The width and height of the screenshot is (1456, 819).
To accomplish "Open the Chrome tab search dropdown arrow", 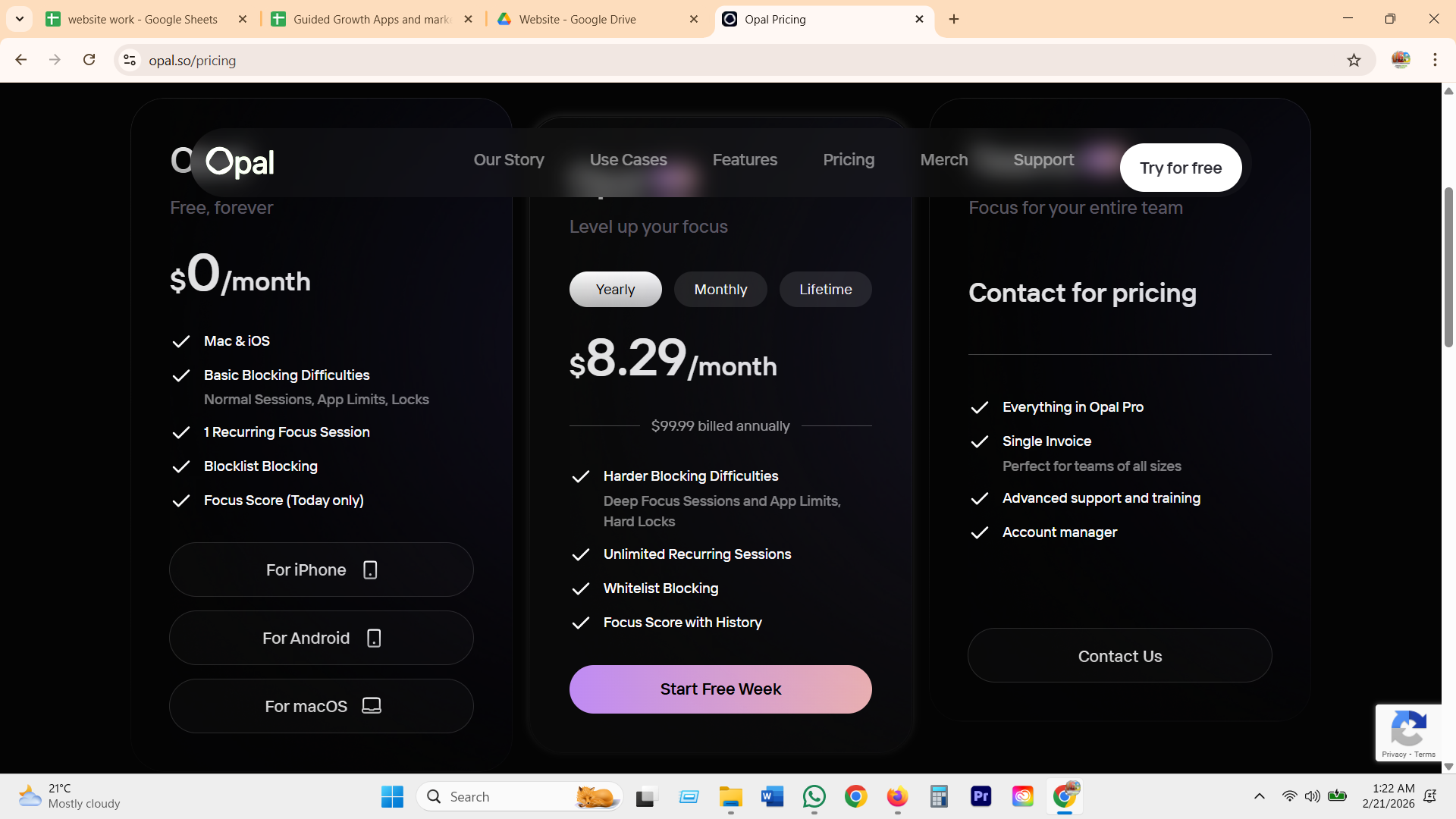I will (x=20, y=19).
